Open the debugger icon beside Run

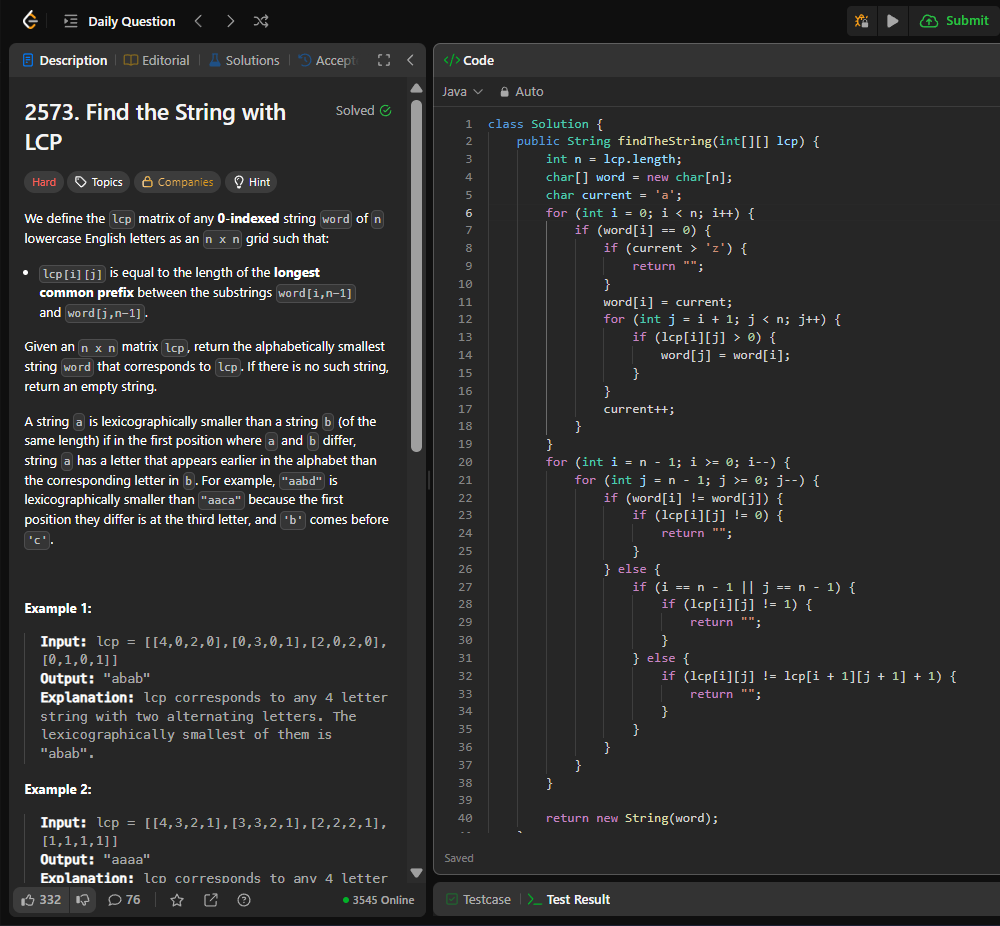[862, 21]
